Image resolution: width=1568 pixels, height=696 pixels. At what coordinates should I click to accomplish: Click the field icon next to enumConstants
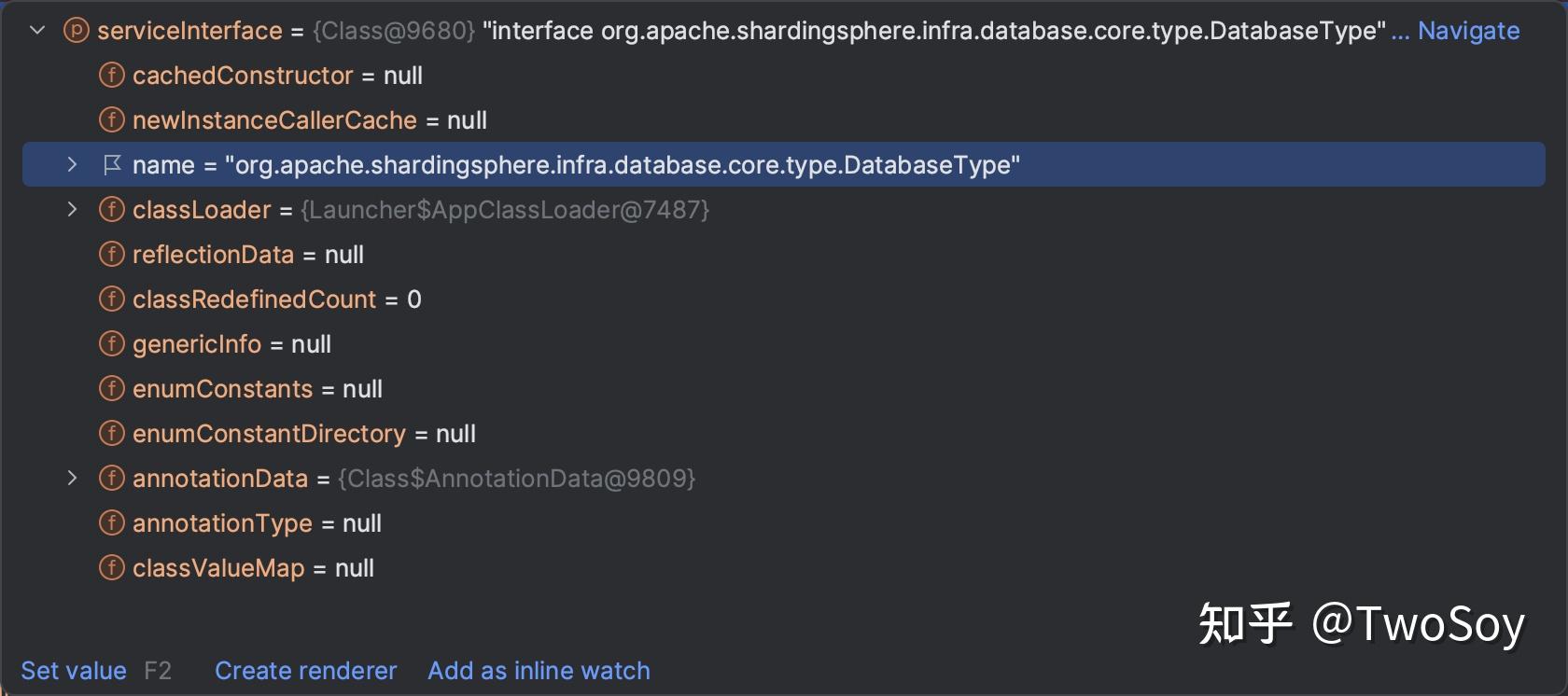coord(111,388)
